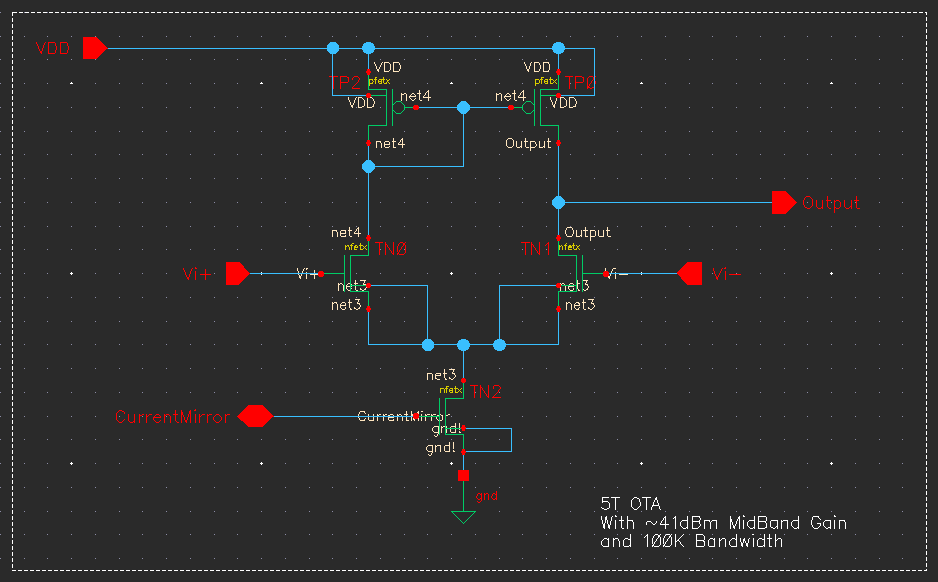938x582 pixels.
Task: Click the pfetx label on TP2
Action: pyautogui.click(x=379, y=81)
